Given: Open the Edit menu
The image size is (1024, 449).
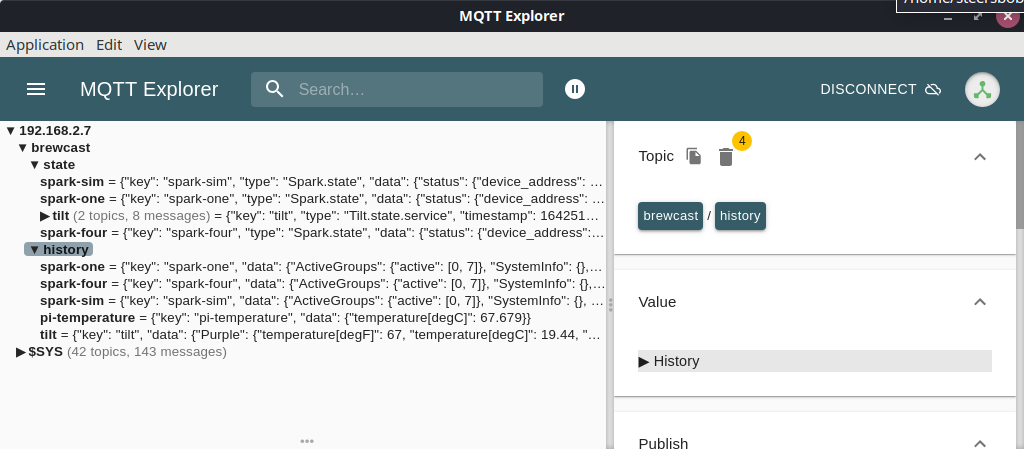Looking at the screenshot, I should tap(109, 45).
